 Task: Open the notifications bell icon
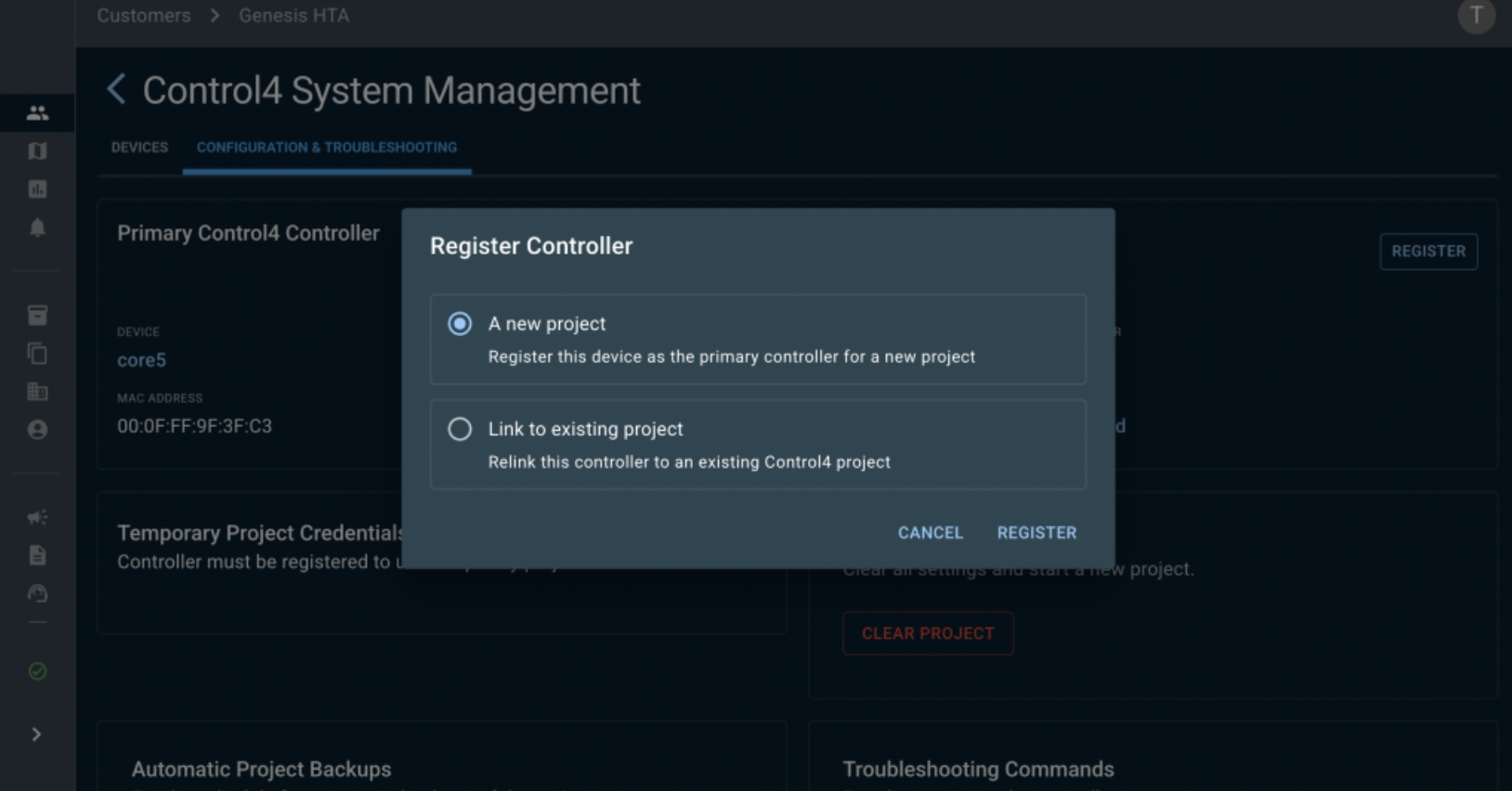pyautogui.click(x=37, y=227)
